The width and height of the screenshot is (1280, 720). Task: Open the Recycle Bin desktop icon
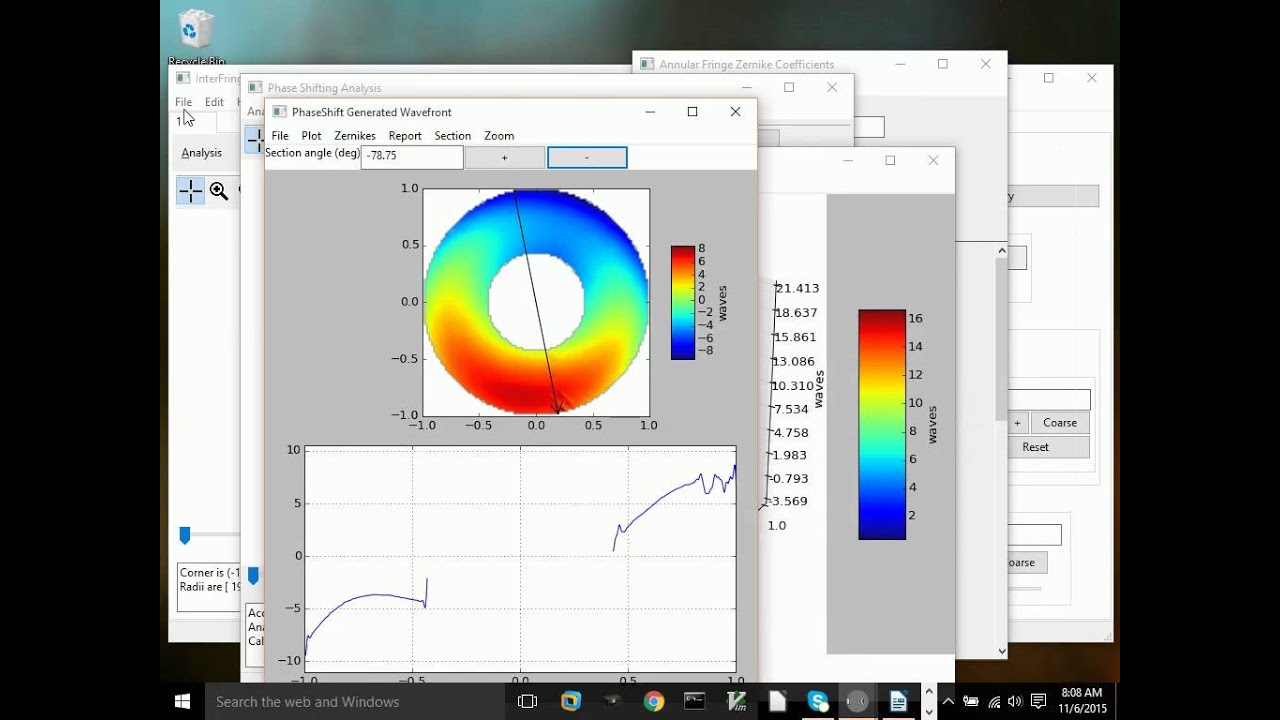pos(196,38)
